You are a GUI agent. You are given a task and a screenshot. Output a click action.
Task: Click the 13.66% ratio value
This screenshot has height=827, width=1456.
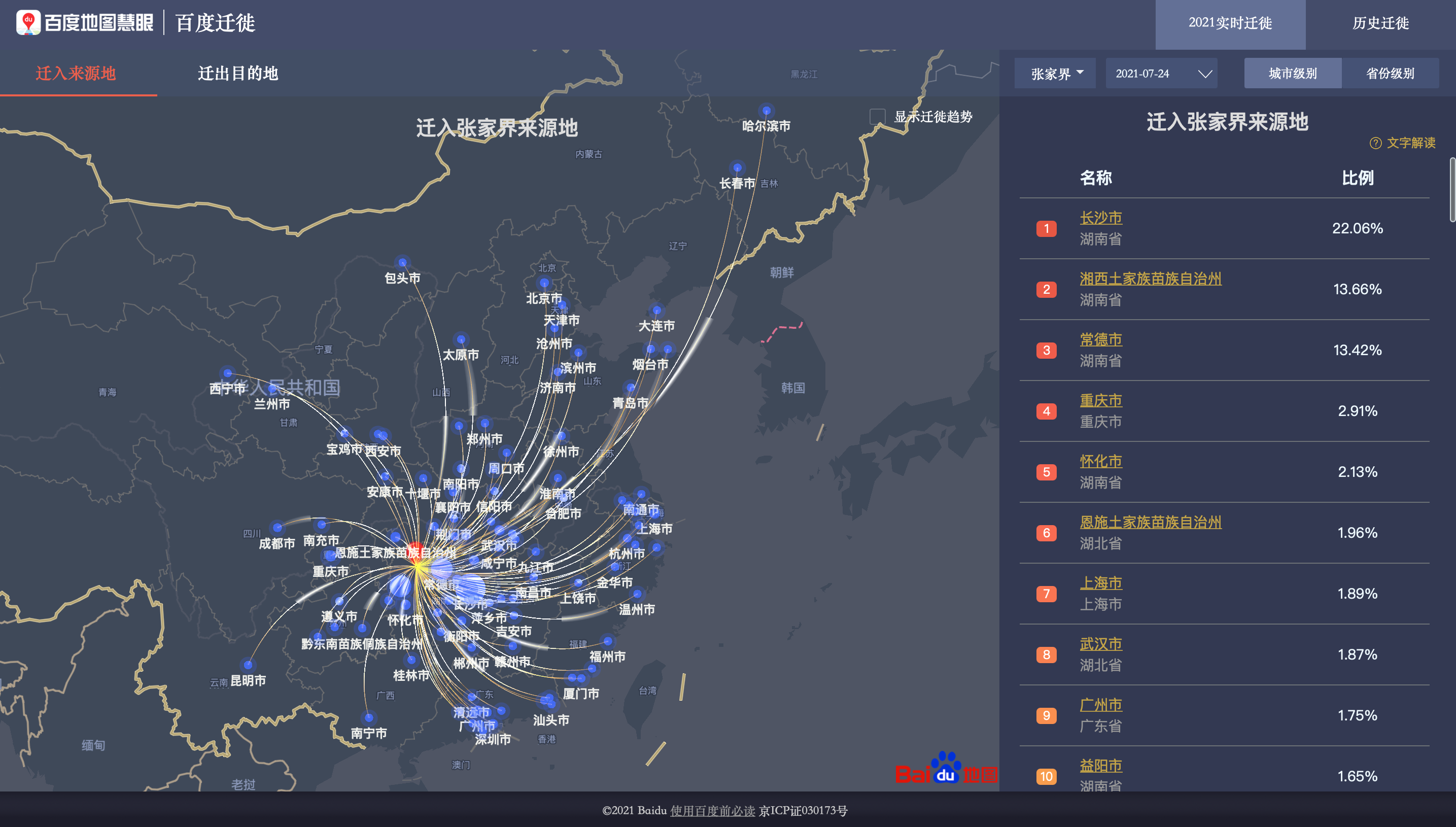click(x=1357, y=289)
